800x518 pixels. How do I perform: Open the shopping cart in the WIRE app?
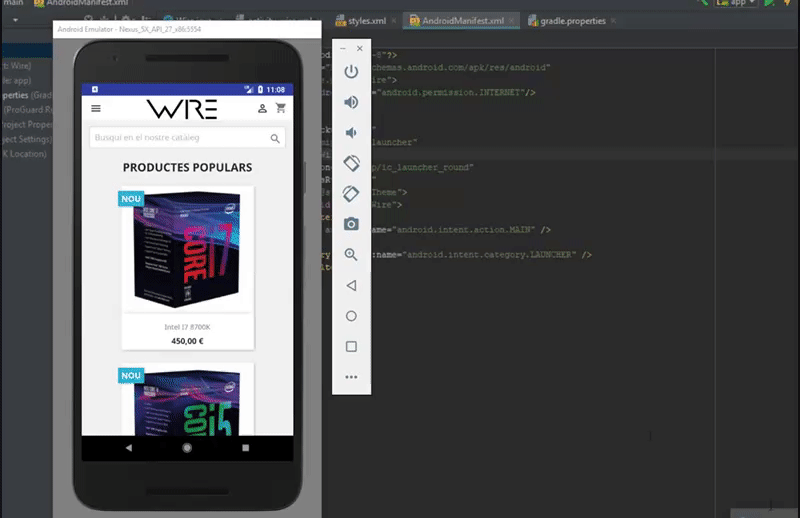(x=281, y=108)
